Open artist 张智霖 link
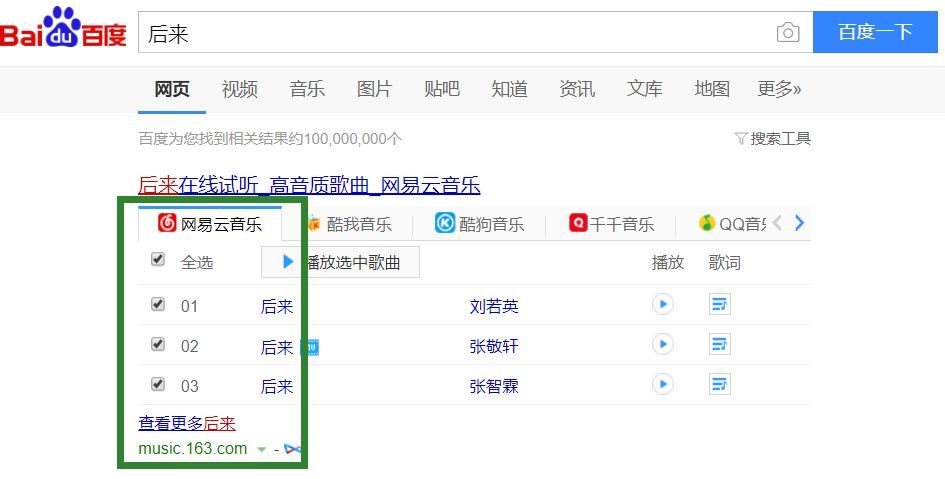This screenshot has height=479, width=945. [494, 386]
